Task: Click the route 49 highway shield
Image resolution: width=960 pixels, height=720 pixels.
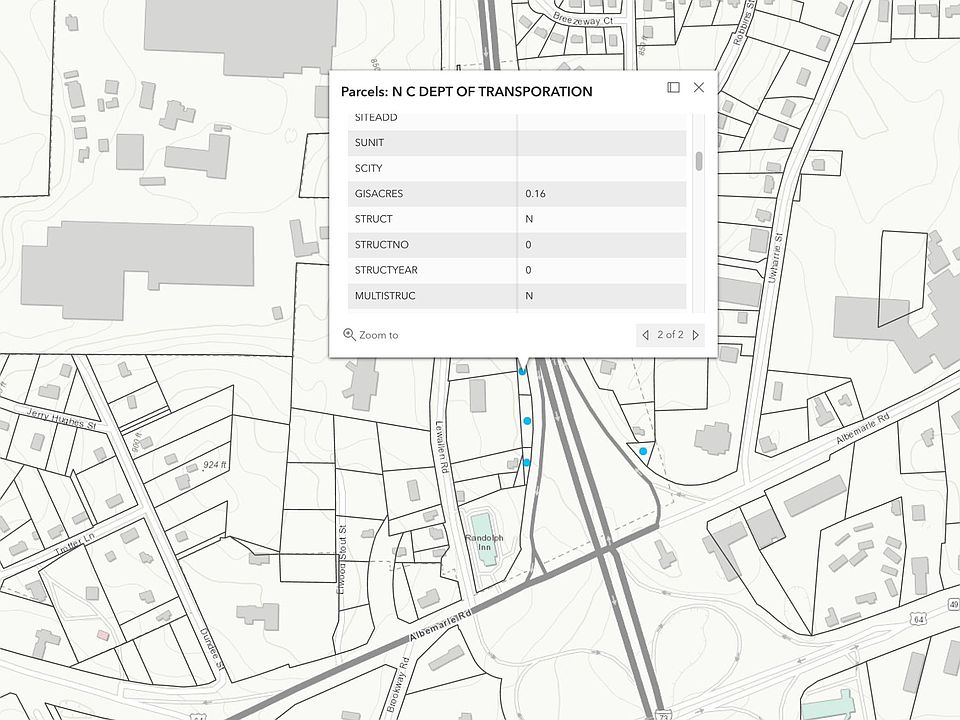Action: [954, 604]
